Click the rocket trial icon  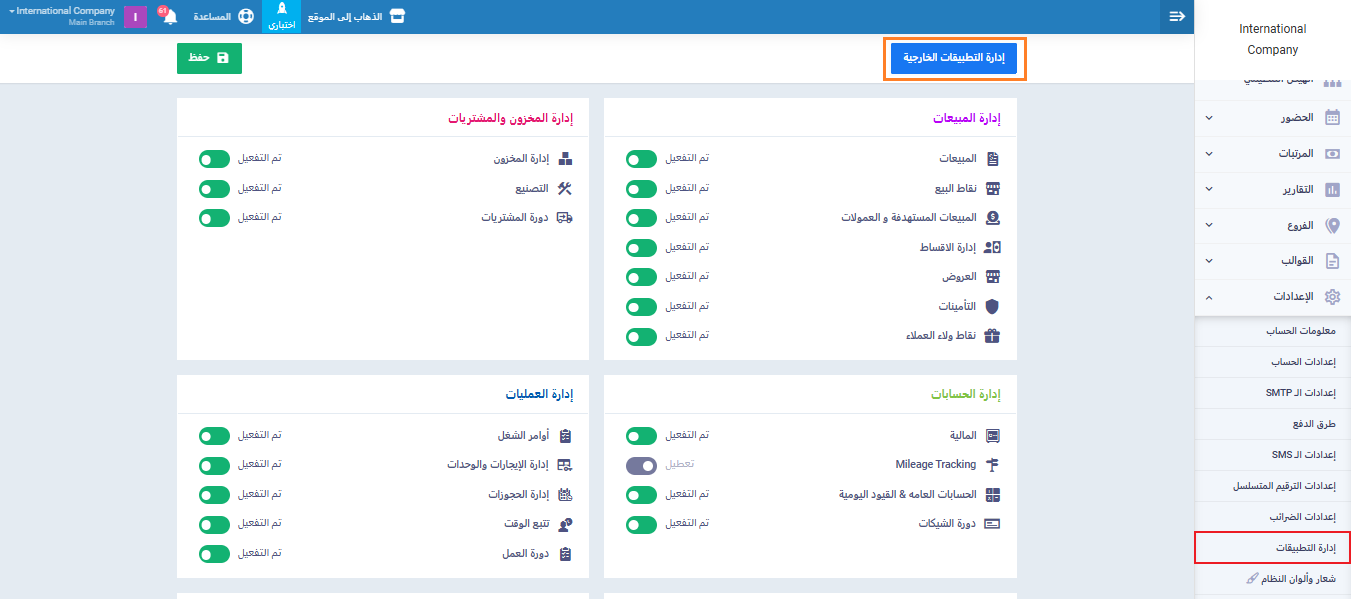point(281,9)
